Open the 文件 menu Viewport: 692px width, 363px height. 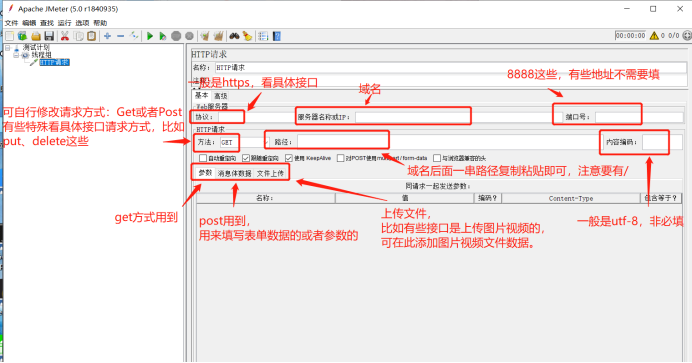pyautogui.click(x=11, y=23)
